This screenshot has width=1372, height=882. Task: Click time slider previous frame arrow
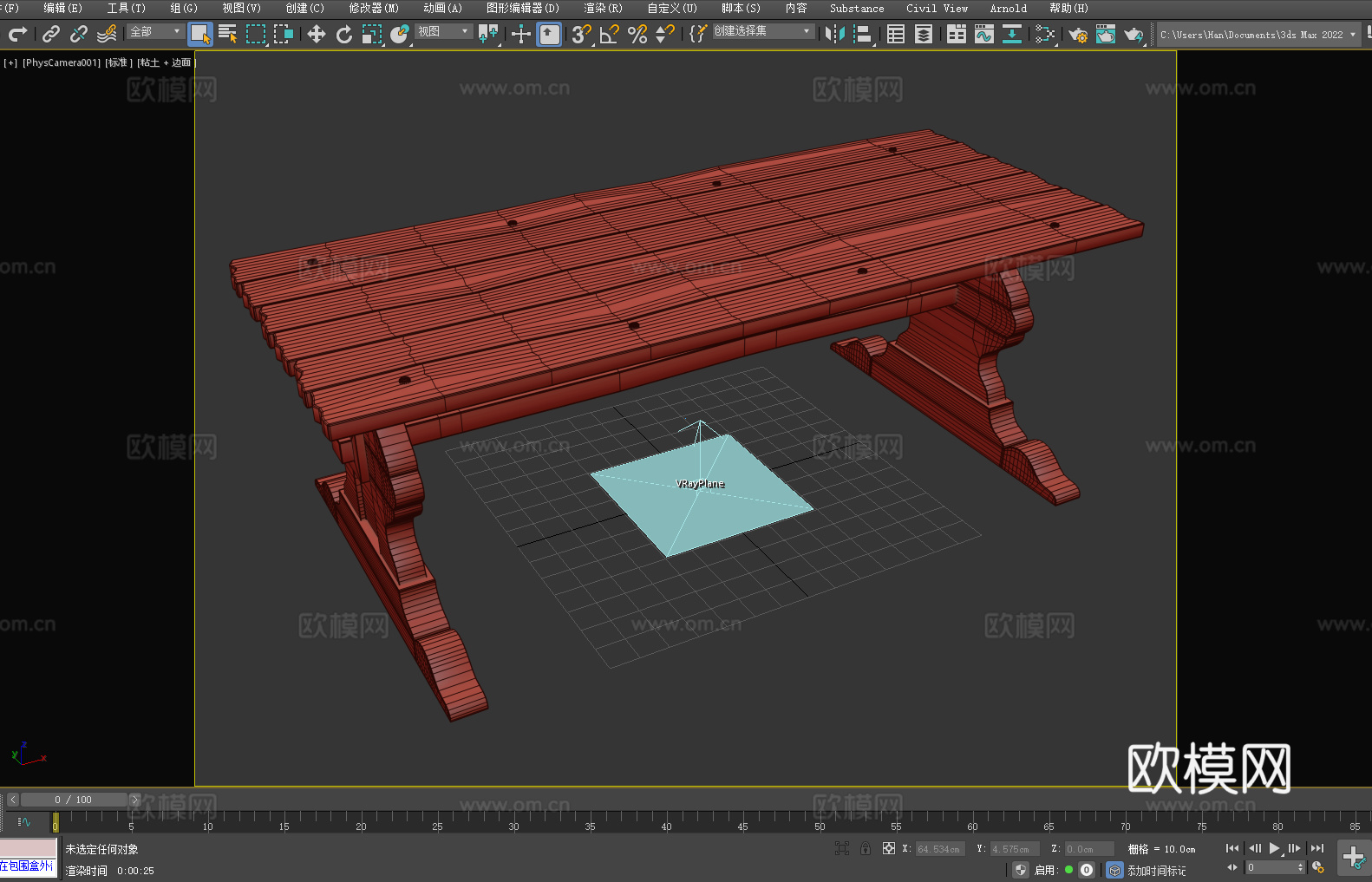tap(13, 800)
